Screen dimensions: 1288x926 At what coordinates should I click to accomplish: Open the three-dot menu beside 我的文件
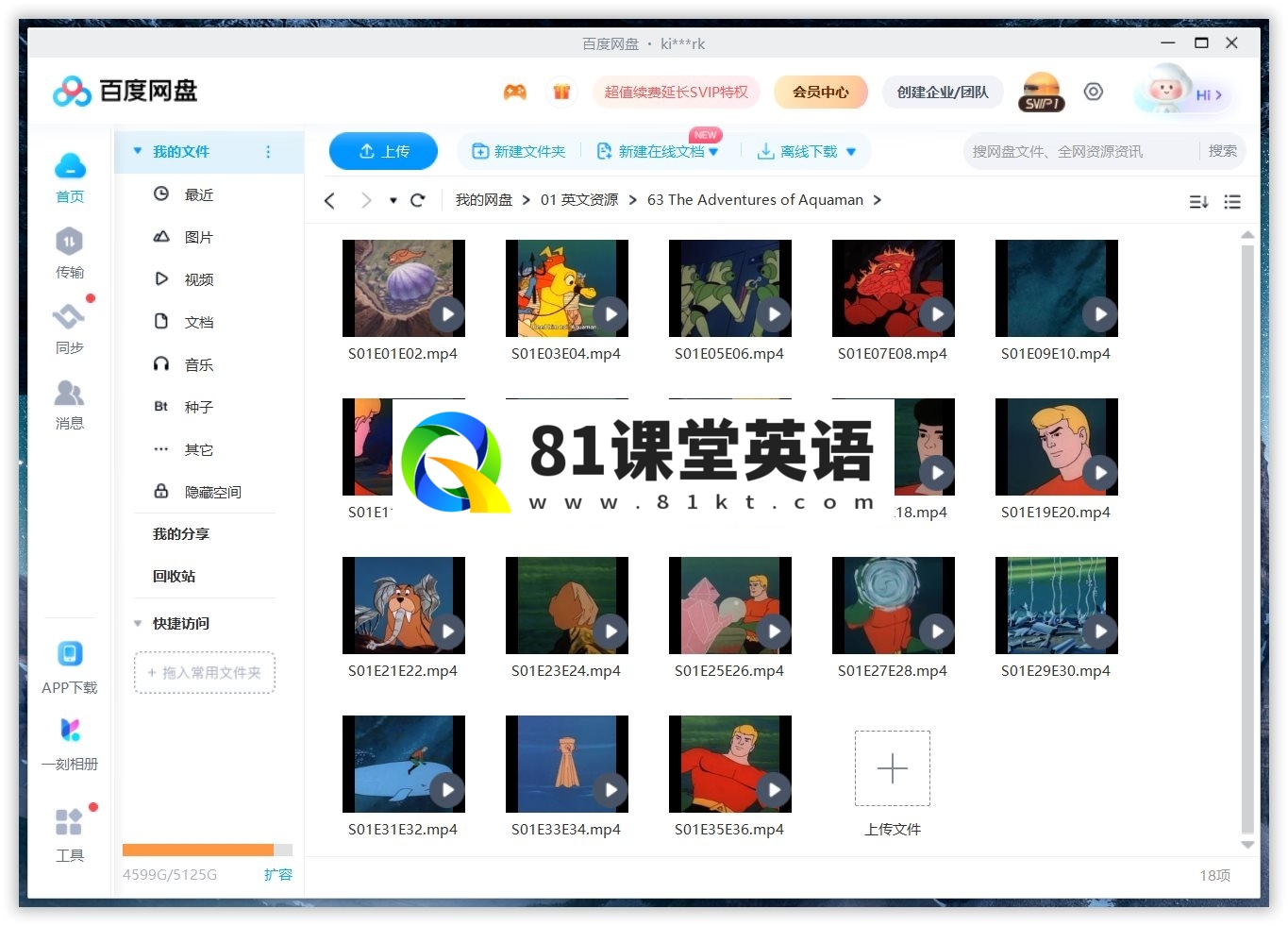268,152
